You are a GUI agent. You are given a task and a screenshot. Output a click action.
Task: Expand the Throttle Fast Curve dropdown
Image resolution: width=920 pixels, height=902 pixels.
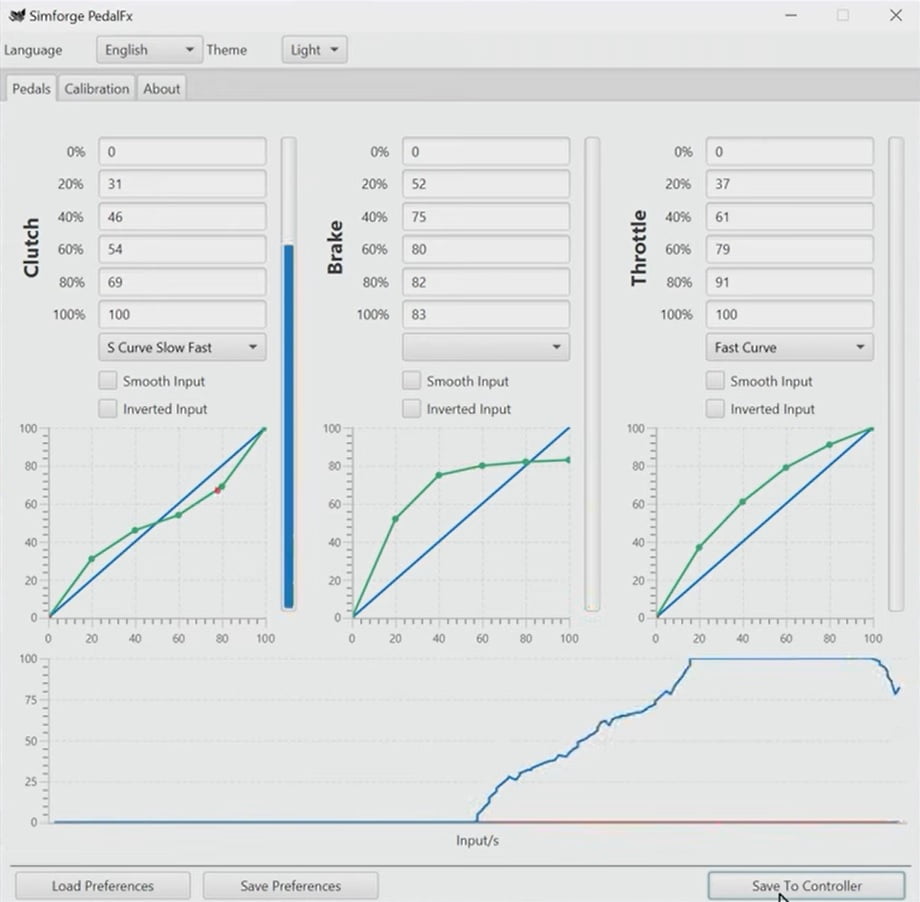click(x=789, y=348)
